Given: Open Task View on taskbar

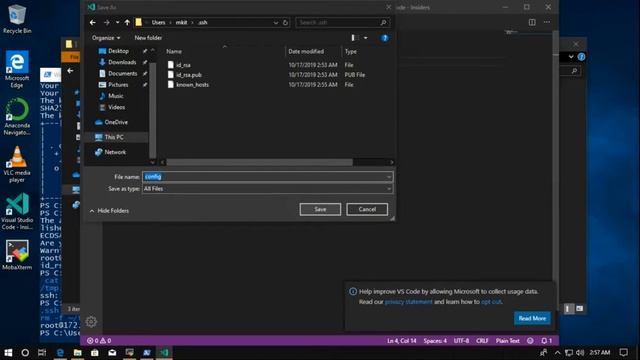Looking at the screenshot, I should (x=42, y=353).
